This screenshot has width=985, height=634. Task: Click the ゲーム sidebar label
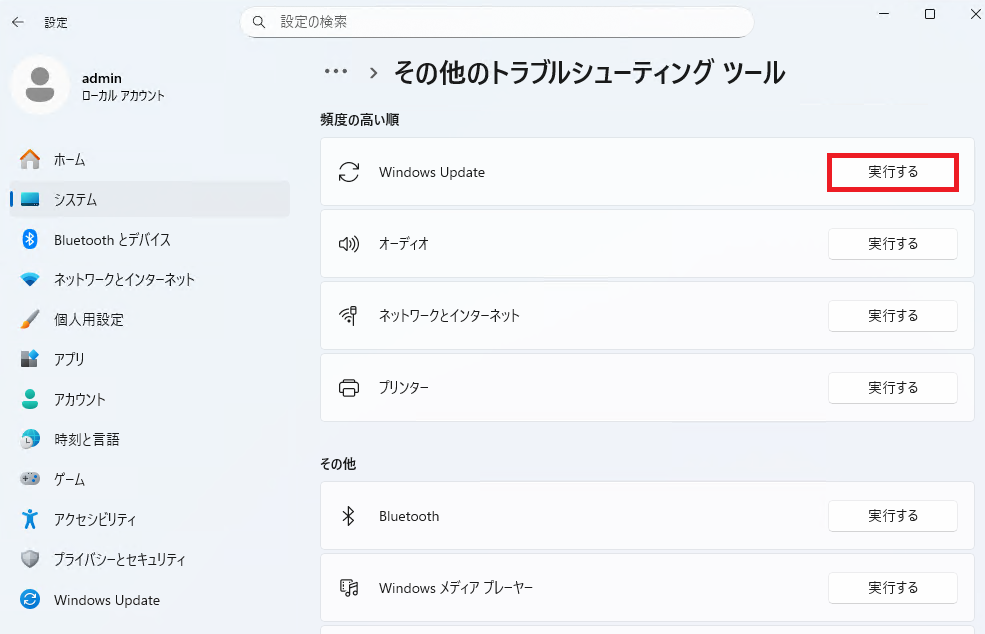pyautogui.click(x=69, y=479)
